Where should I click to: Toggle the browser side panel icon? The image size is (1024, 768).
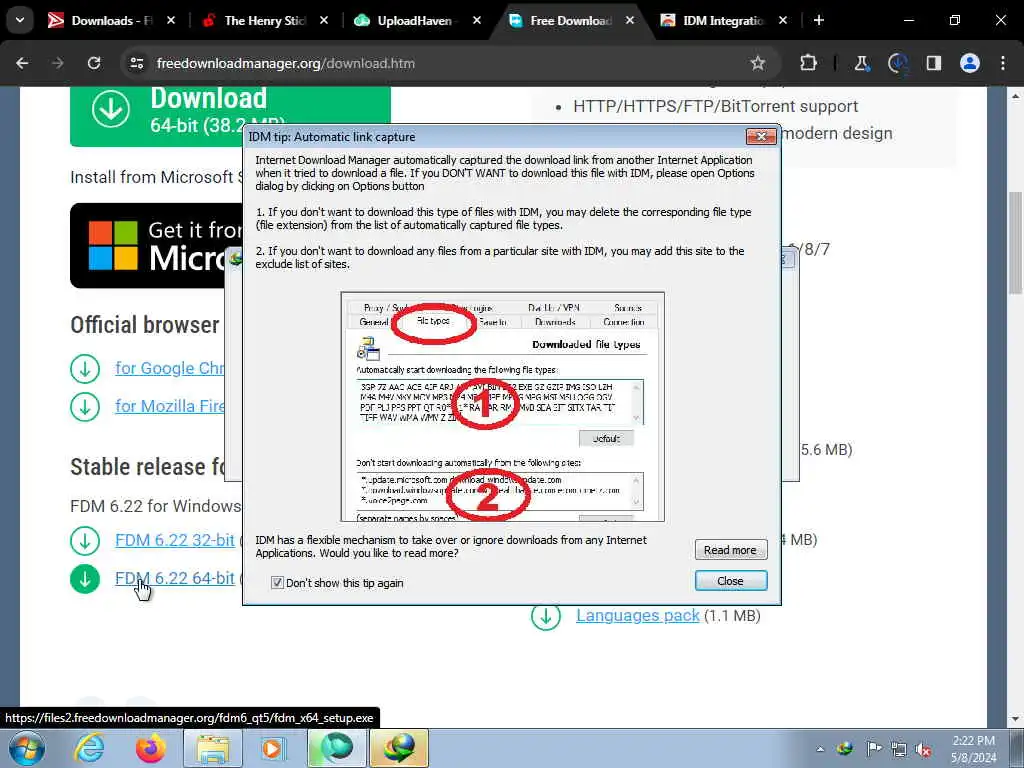[x=934, y=63]
